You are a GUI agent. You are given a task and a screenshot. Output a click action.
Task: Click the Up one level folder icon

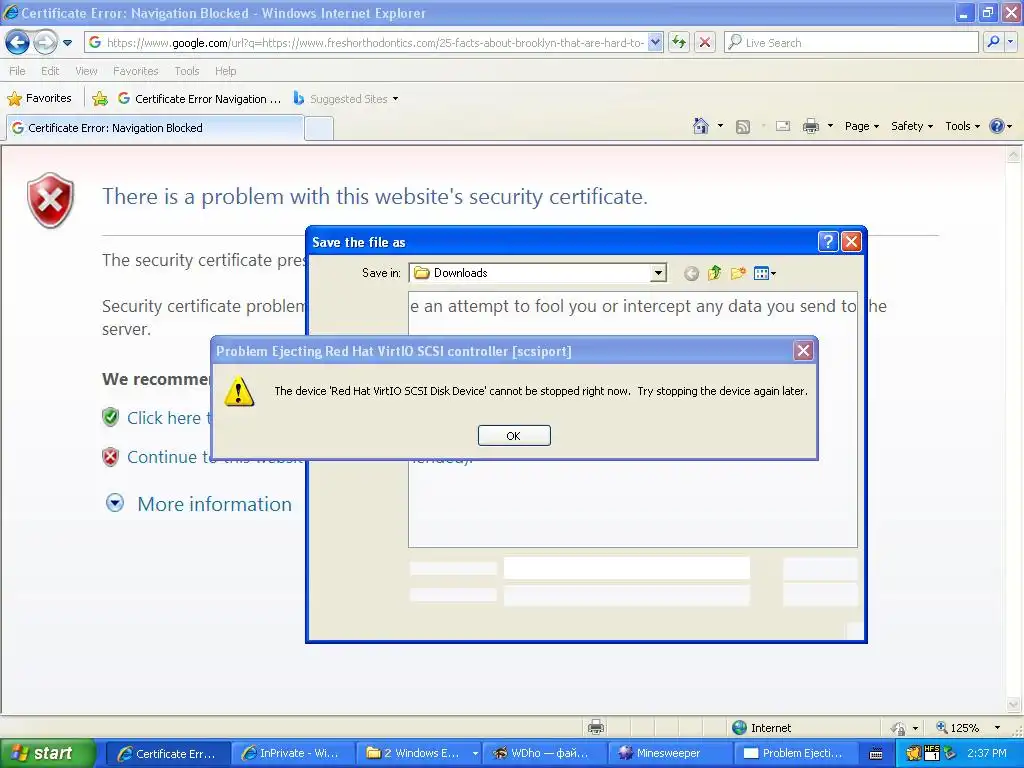point(714,273)
